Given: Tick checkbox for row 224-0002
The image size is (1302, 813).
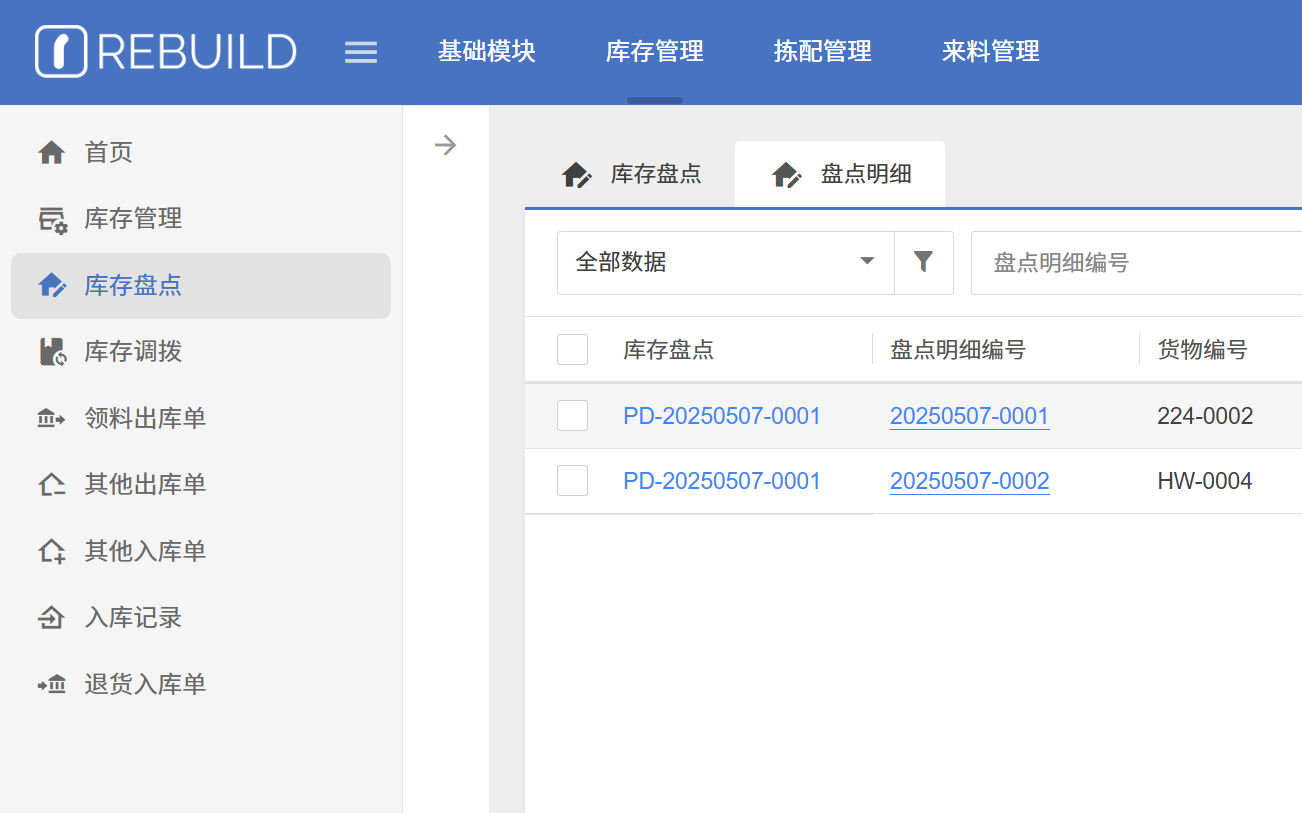Looking at the screenshot, I should click(x=572, y=416).
